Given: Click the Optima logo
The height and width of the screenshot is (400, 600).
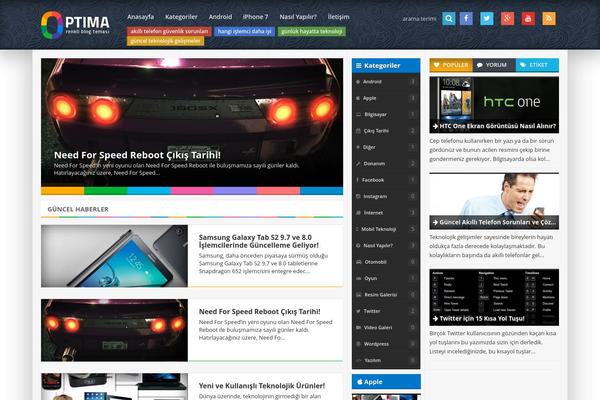Looking at the screenshot, I should pos(75,25).
